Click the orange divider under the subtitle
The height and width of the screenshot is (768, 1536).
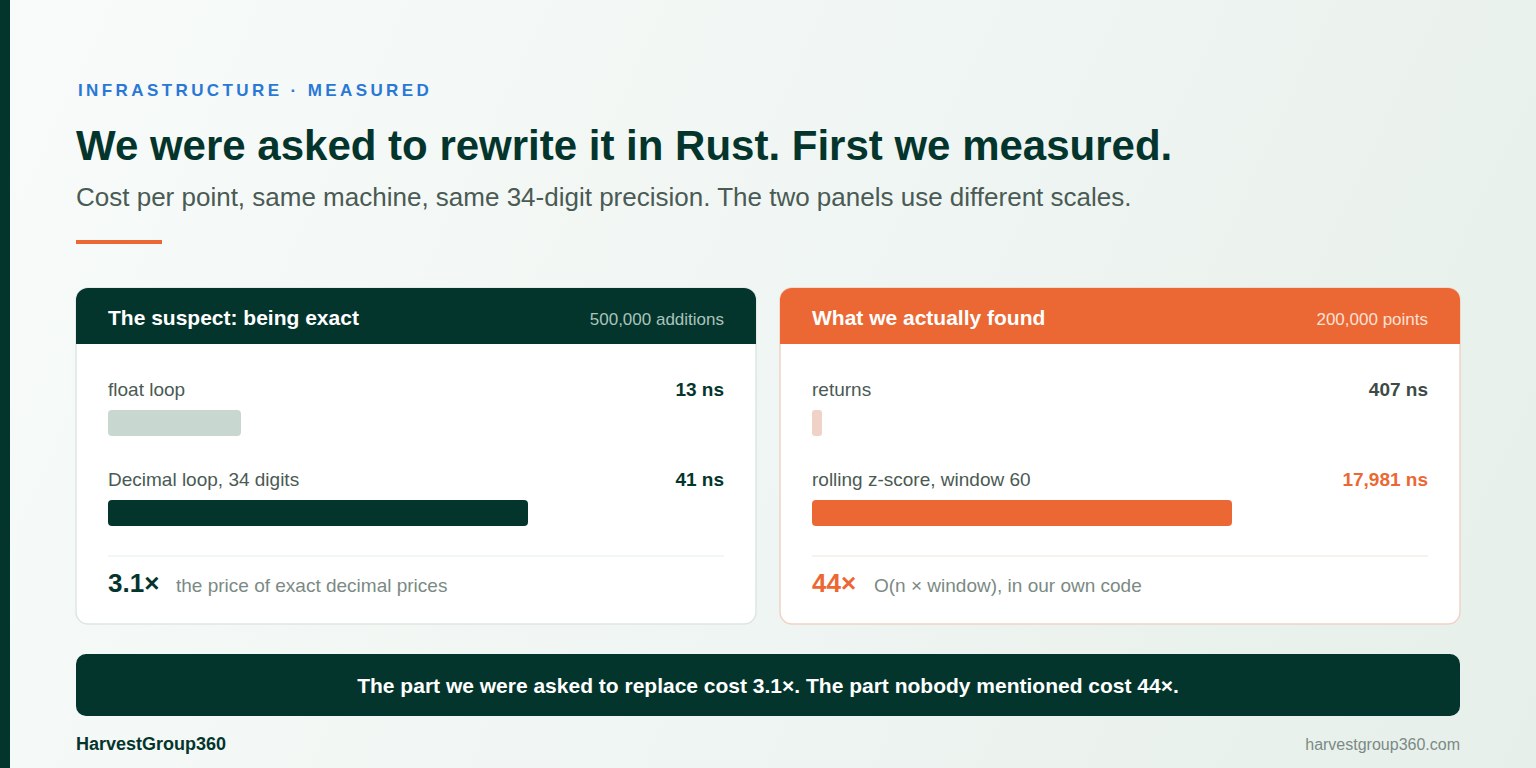119,242
